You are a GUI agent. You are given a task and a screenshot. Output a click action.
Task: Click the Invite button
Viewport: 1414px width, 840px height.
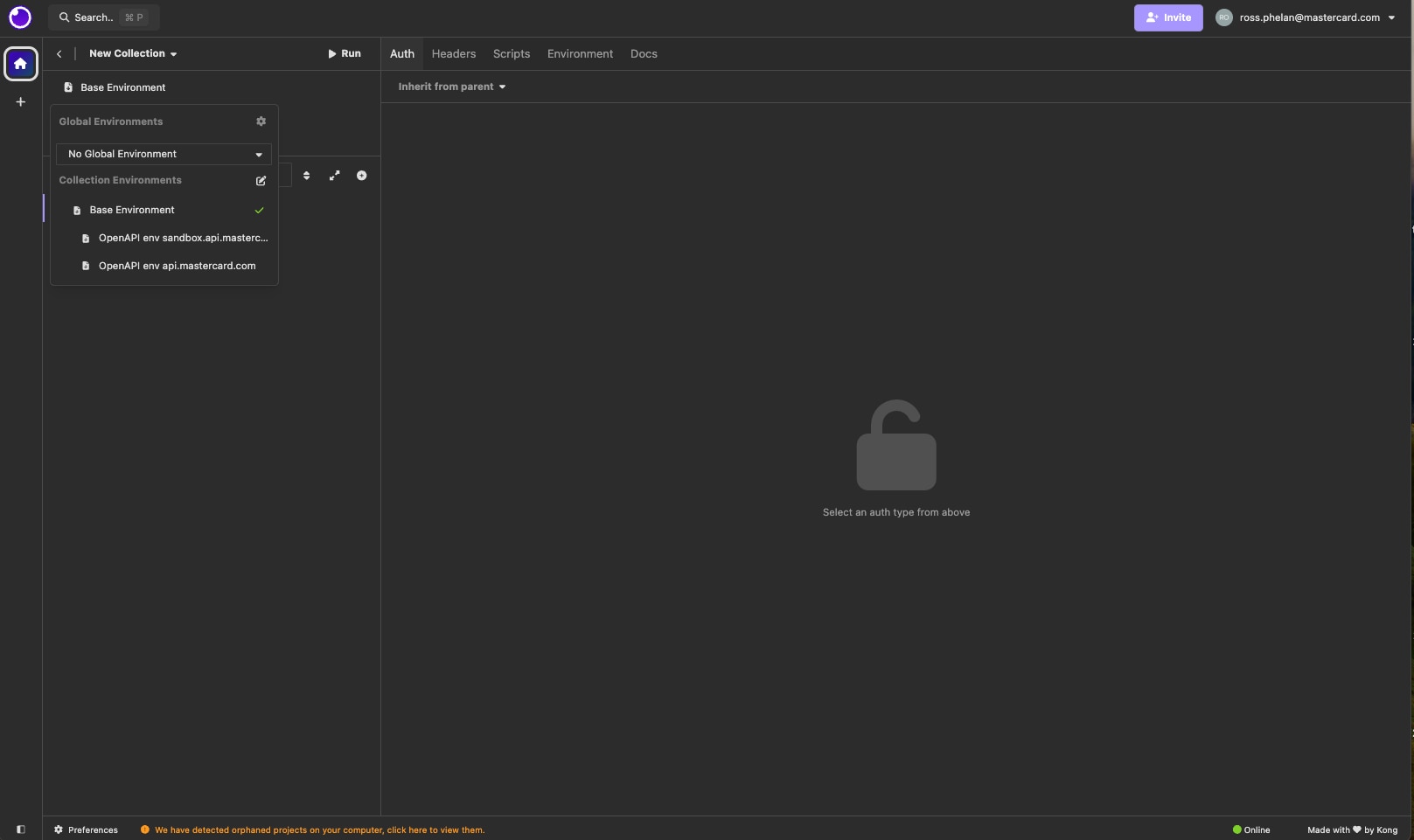point(1167,17)
